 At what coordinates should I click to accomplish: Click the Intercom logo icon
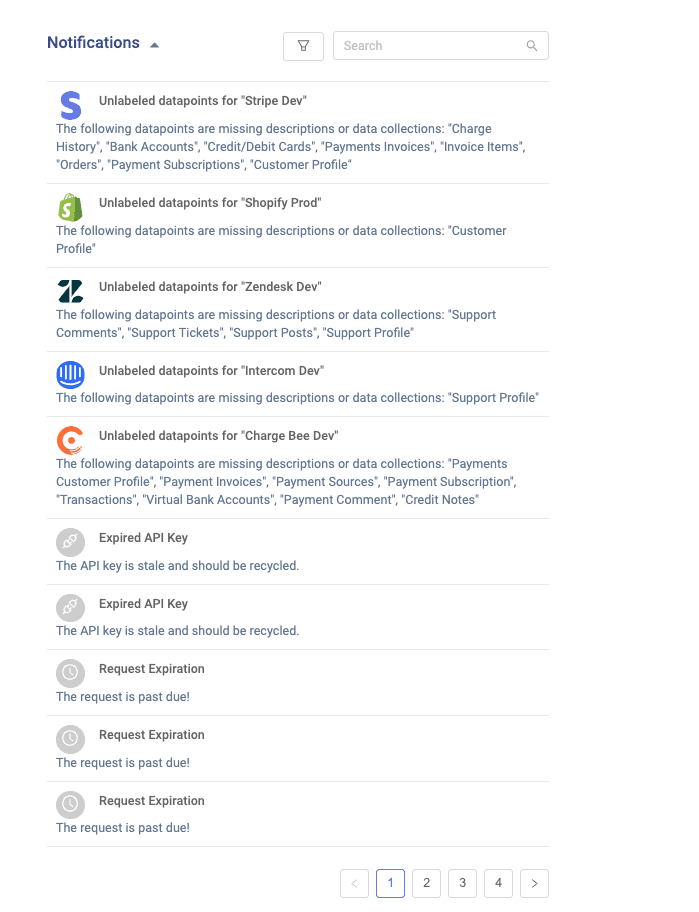click(70, 375)
